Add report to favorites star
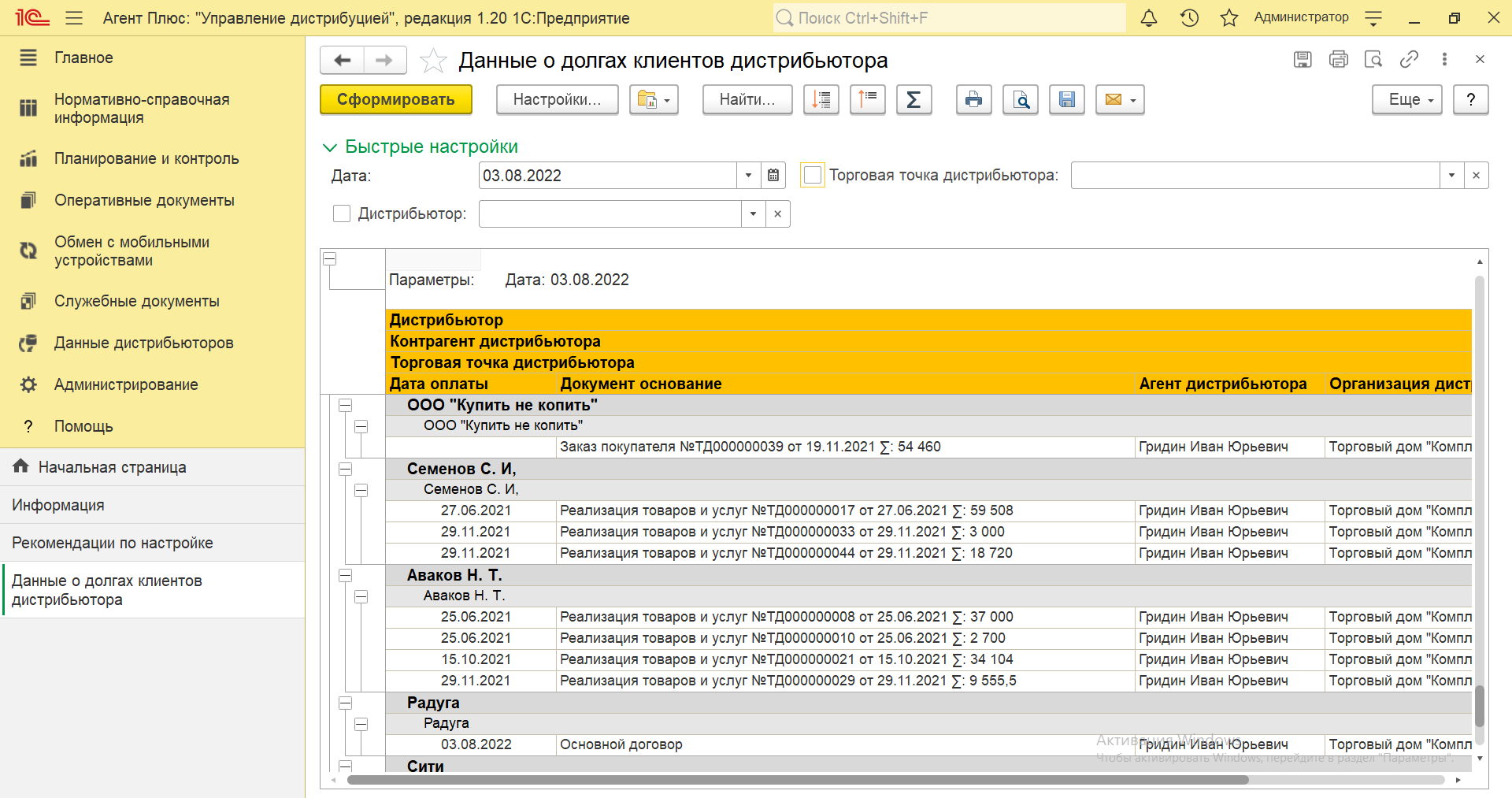The height and width of the screenshot is (798, 1512). tap(433, 61)
